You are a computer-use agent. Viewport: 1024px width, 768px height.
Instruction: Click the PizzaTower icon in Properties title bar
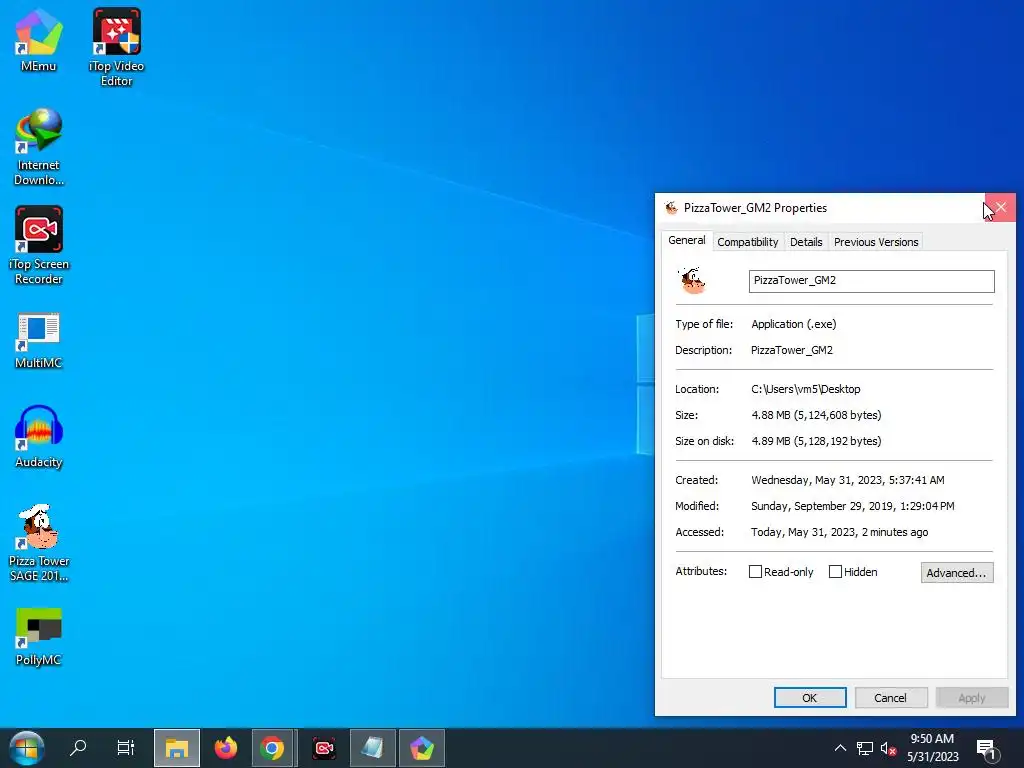click(671, 208)
